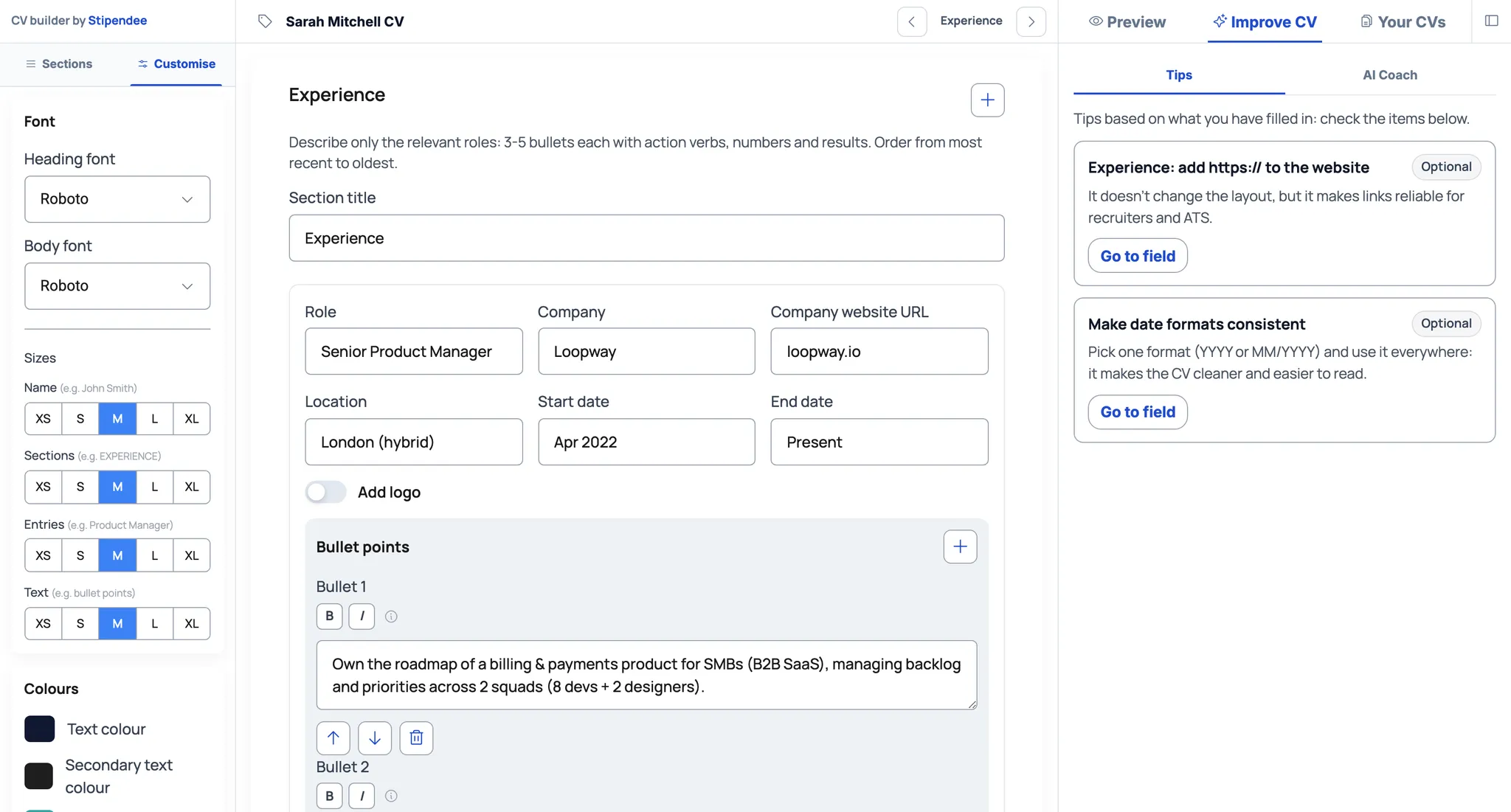This screenshot has width=1511, height=812.
Task: Toggle the side panel layout icon
Action: tap(1491, 21)
